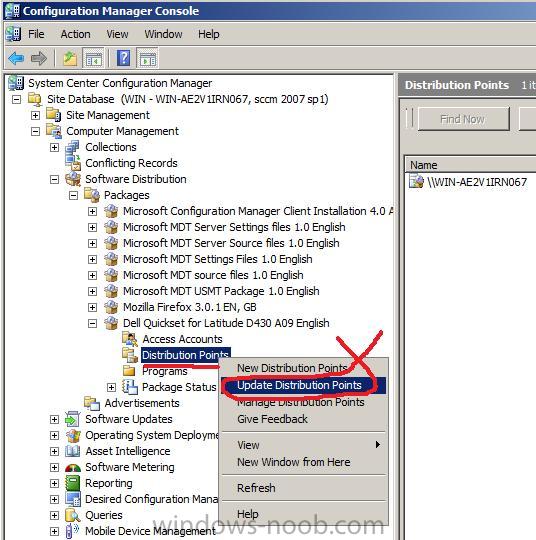Toggle the console tree pane icon
This screenshot has height=540, width=536.
point(94,58)
